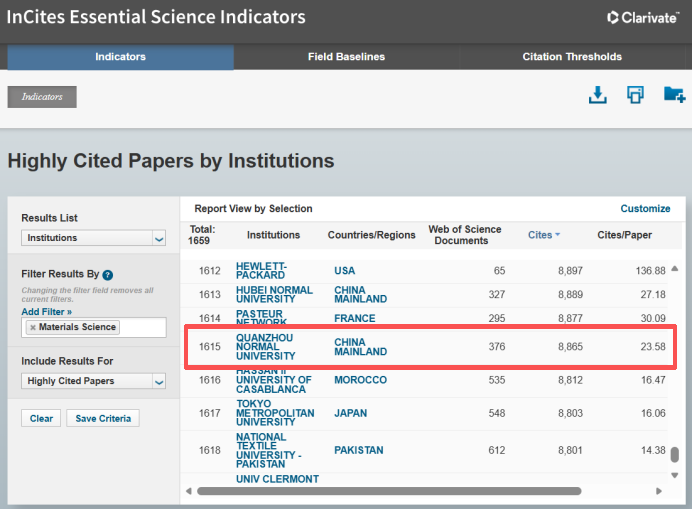The image size is (693, 510).
Task: Switch to the Citation Thresholds tab
Action: point(572,57)
